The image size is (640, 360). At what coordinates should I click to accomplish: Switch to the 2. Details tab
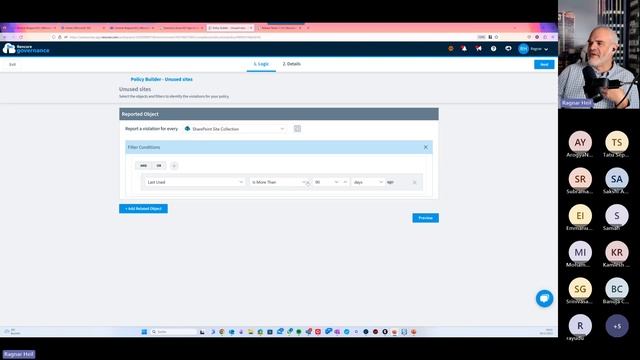[291, 64]
